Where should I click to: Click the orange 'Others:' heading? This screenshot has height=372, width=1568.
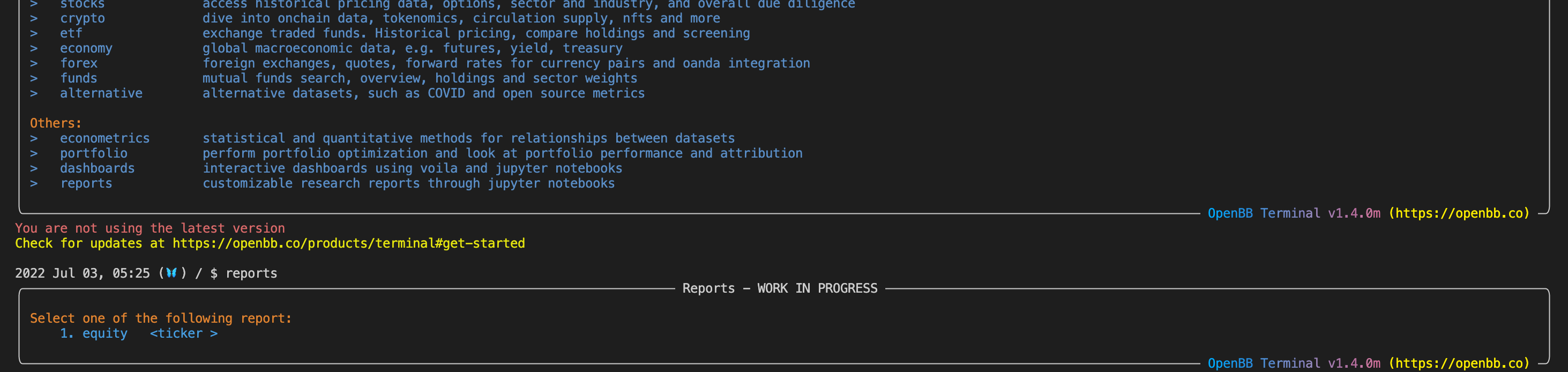click(55, 123)
